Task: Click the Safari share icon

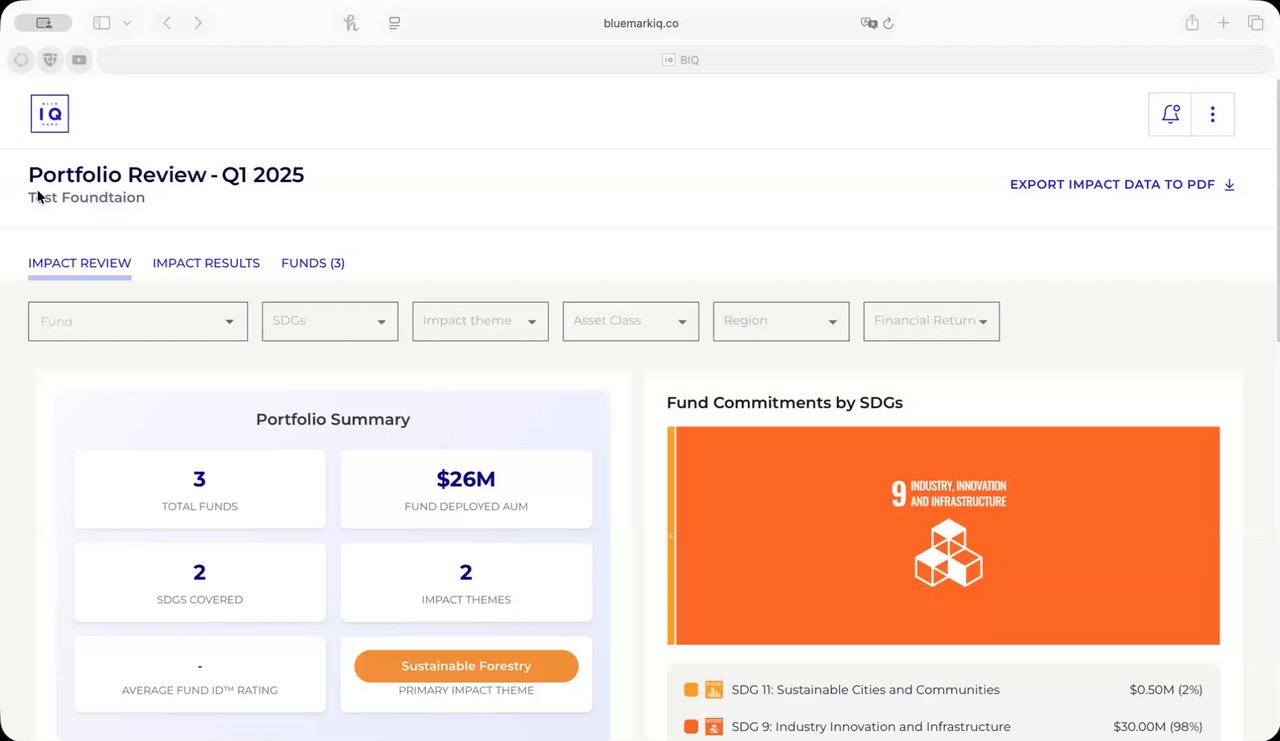Action: [1192, 23]
